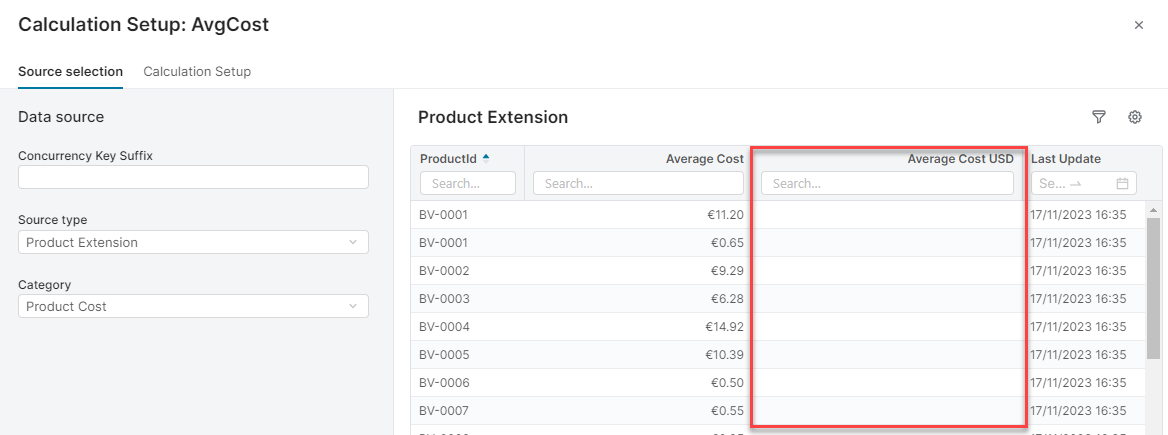Click Average Cost USD search field

tap(887, 184)
